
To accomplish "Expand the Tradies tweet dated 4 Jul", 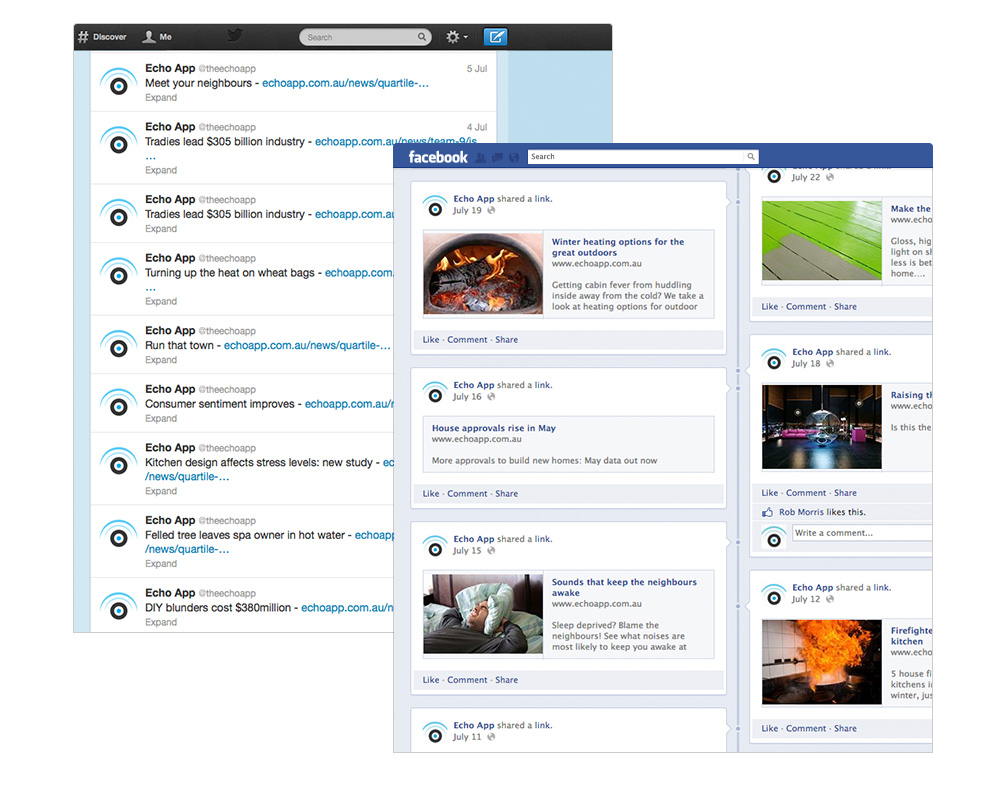I will coord(161,170).
